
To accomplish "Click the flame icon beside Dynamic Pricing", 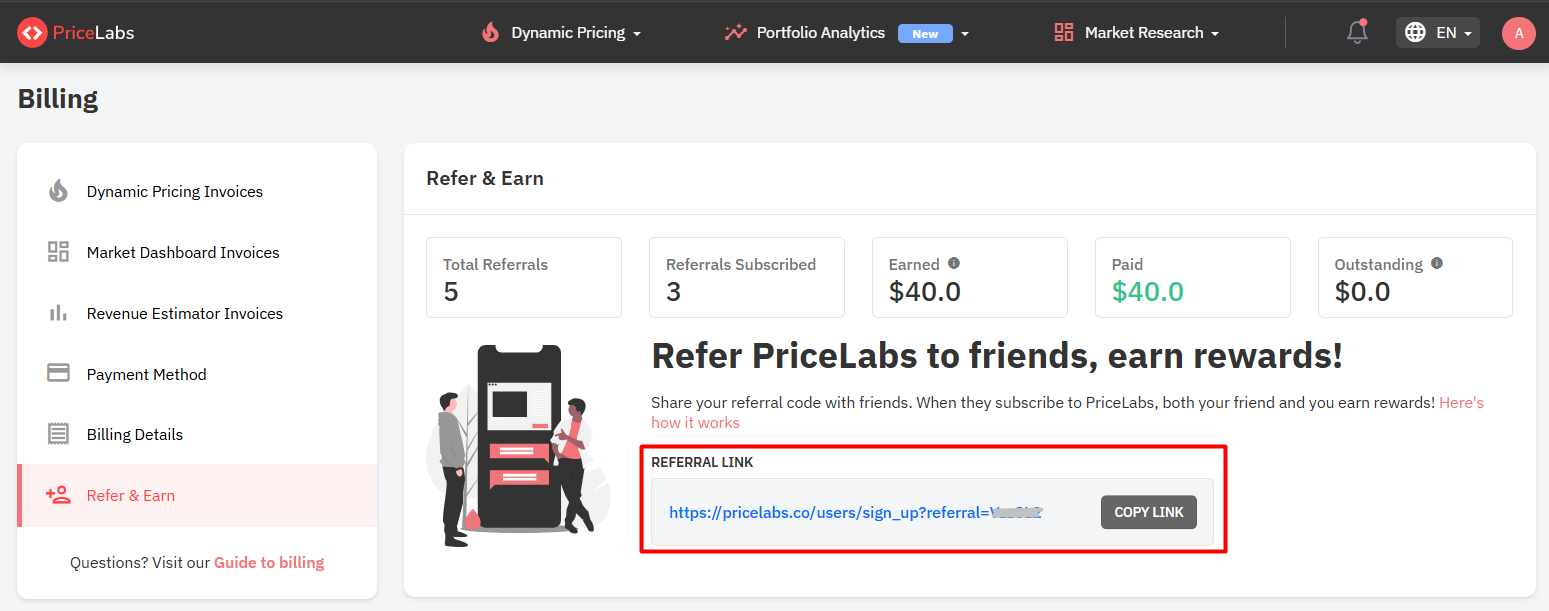I will pyautogui.click(x=490, y=32).
